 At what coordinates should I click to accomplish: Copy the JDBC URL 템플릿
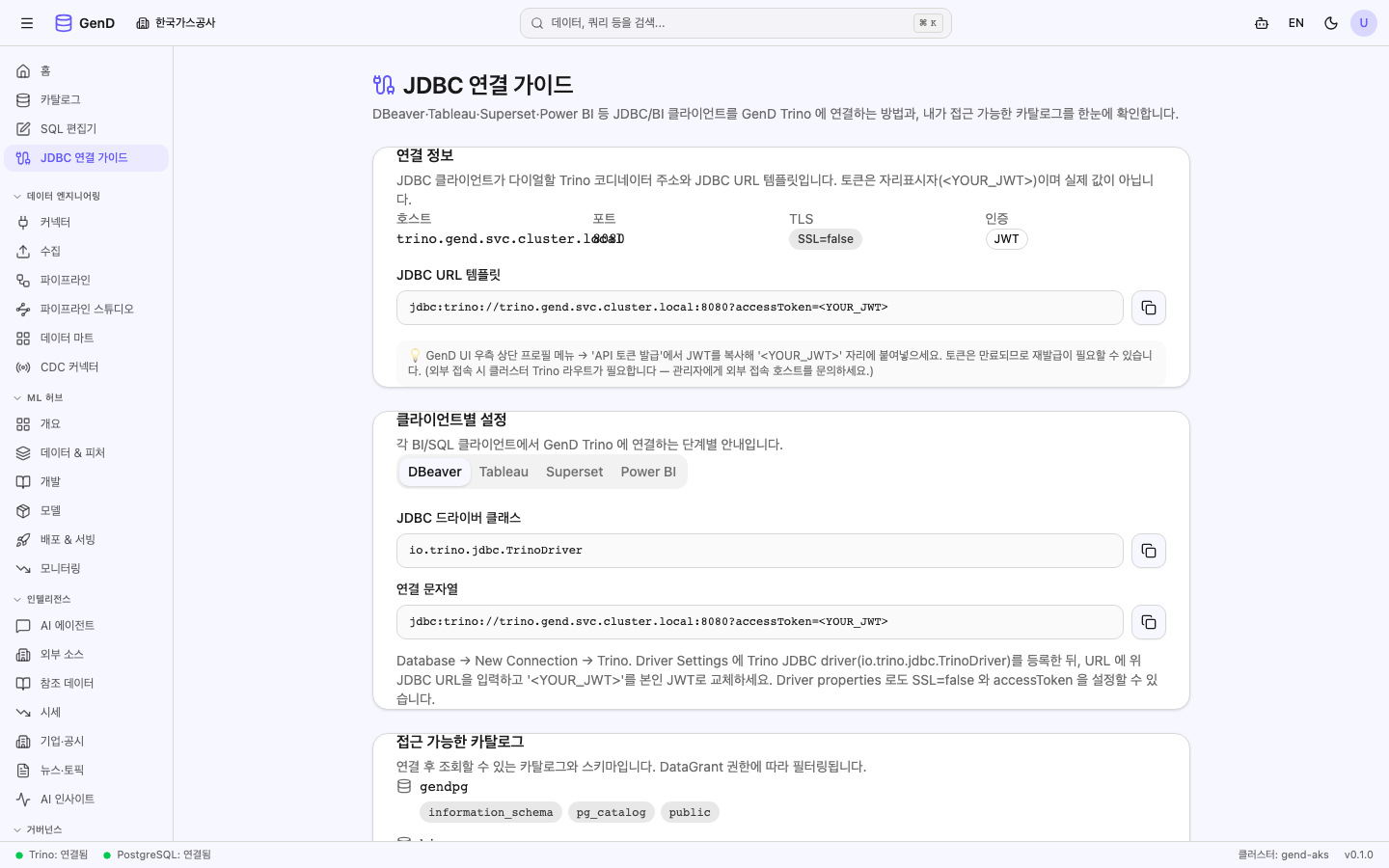1149,308
